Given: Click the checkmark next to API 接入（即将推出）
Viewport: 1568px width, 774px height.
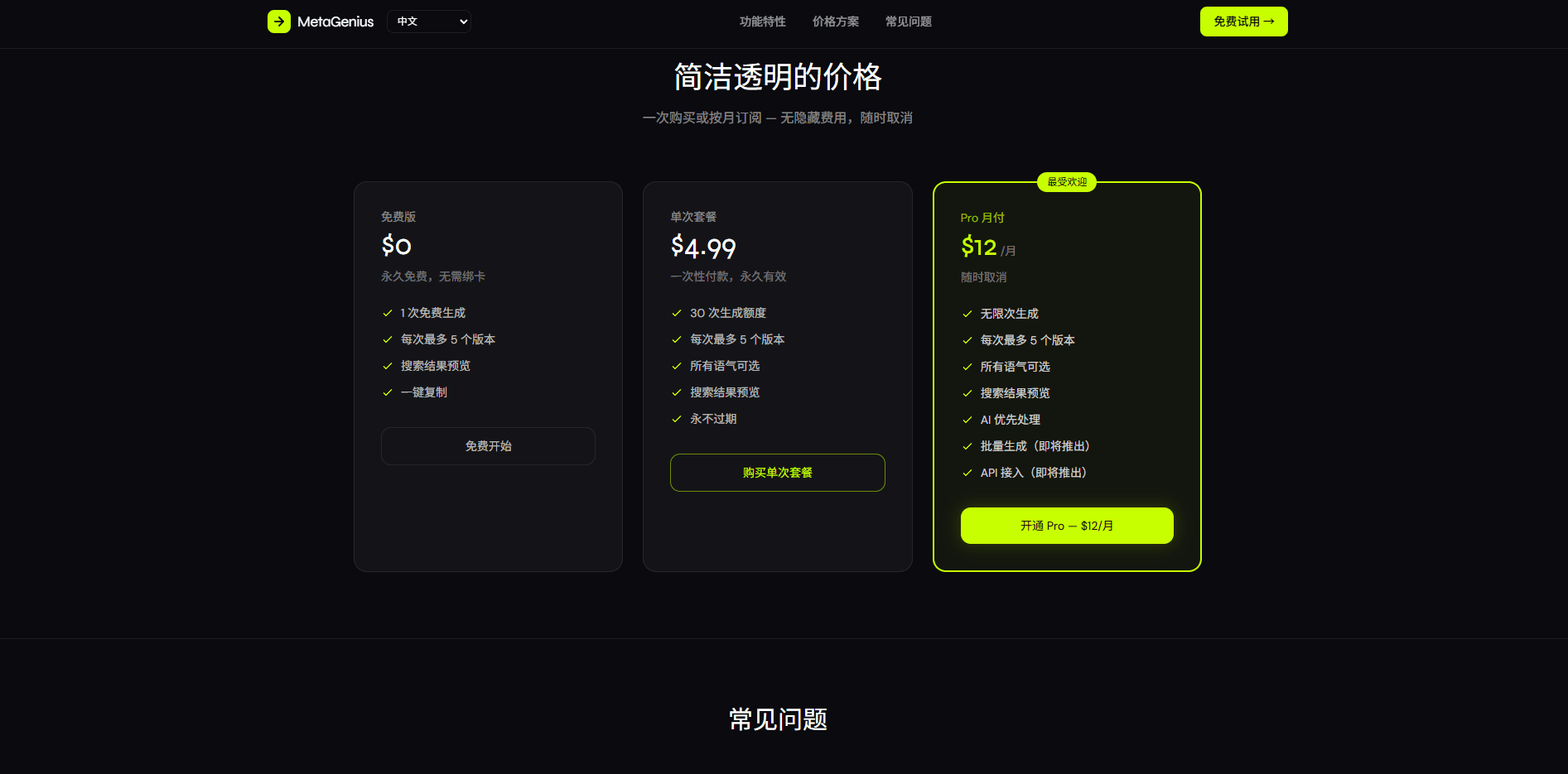Looking at the screenshot, I should 967,473.
